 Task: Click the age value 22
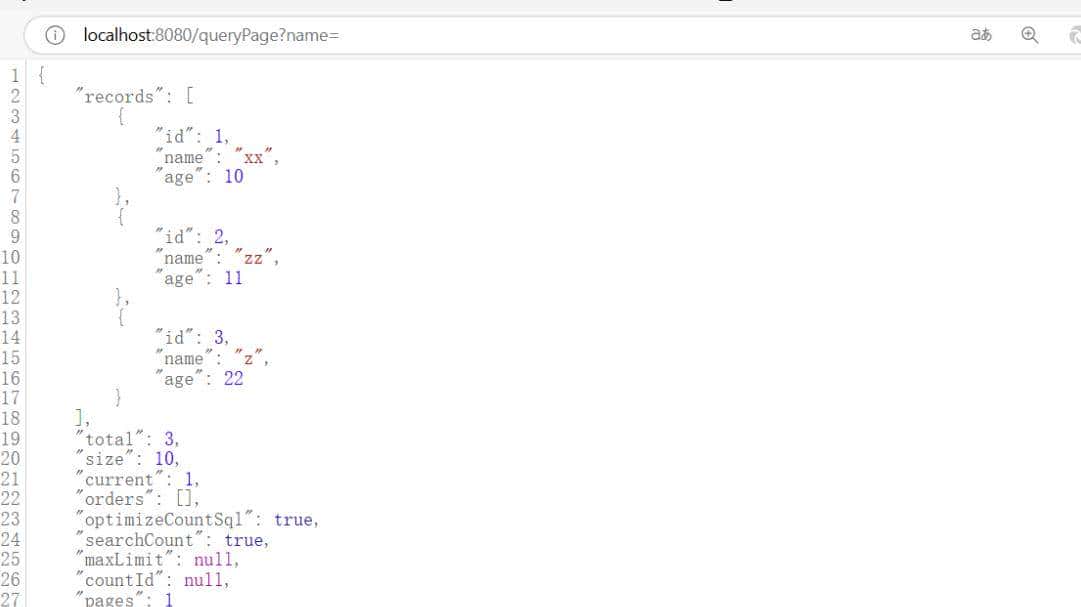click(234, 379)
